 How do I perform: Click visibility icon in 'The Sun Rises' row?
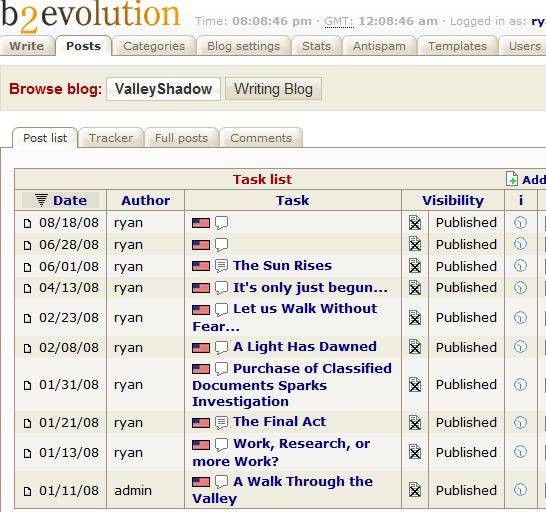415,266
